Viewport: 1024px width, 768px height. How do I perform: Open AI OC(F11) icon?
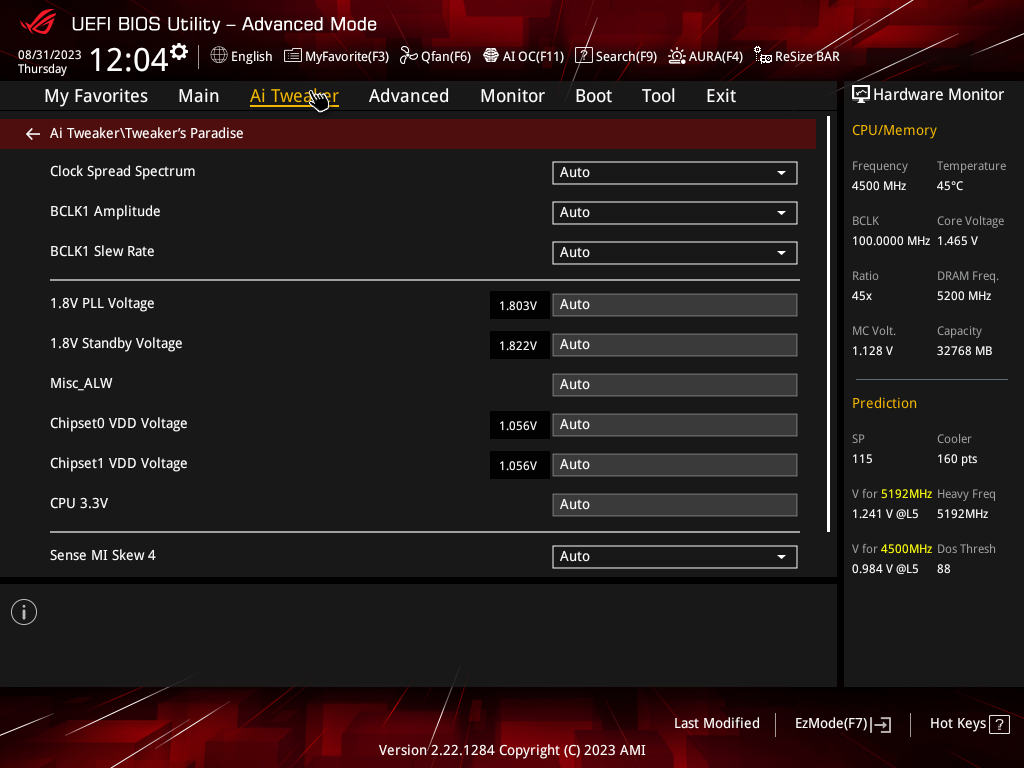(x=490, y=56)
